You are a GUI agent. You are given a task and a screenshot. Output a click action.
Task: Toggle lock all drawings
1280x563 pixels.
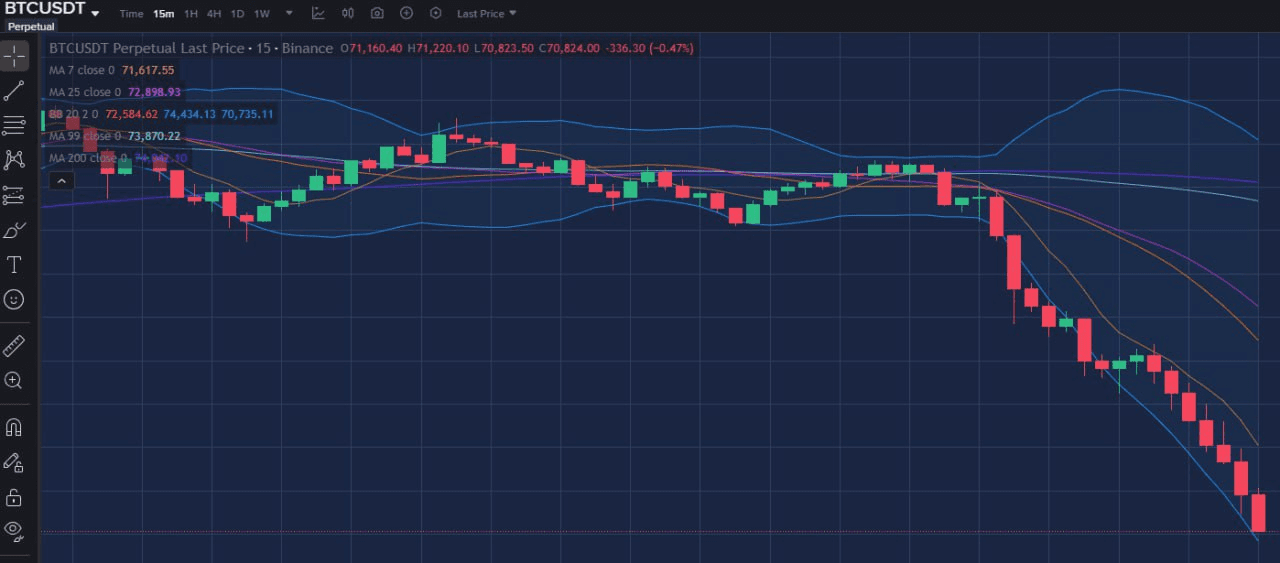click(14, 497)
